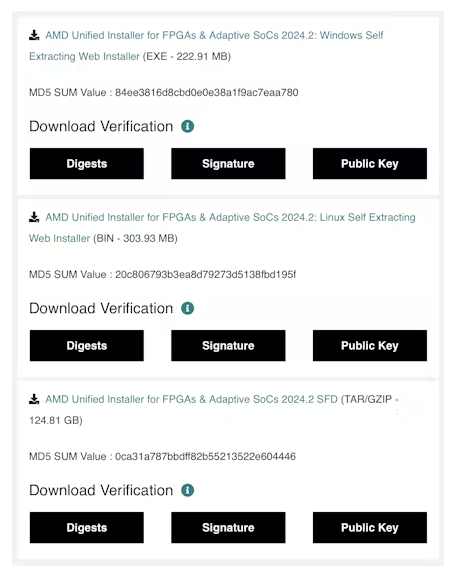Download Digests for the Linux BIN installer
This screenshot has width=459, height=574.
pyautogui.click(x=87, y=346)
